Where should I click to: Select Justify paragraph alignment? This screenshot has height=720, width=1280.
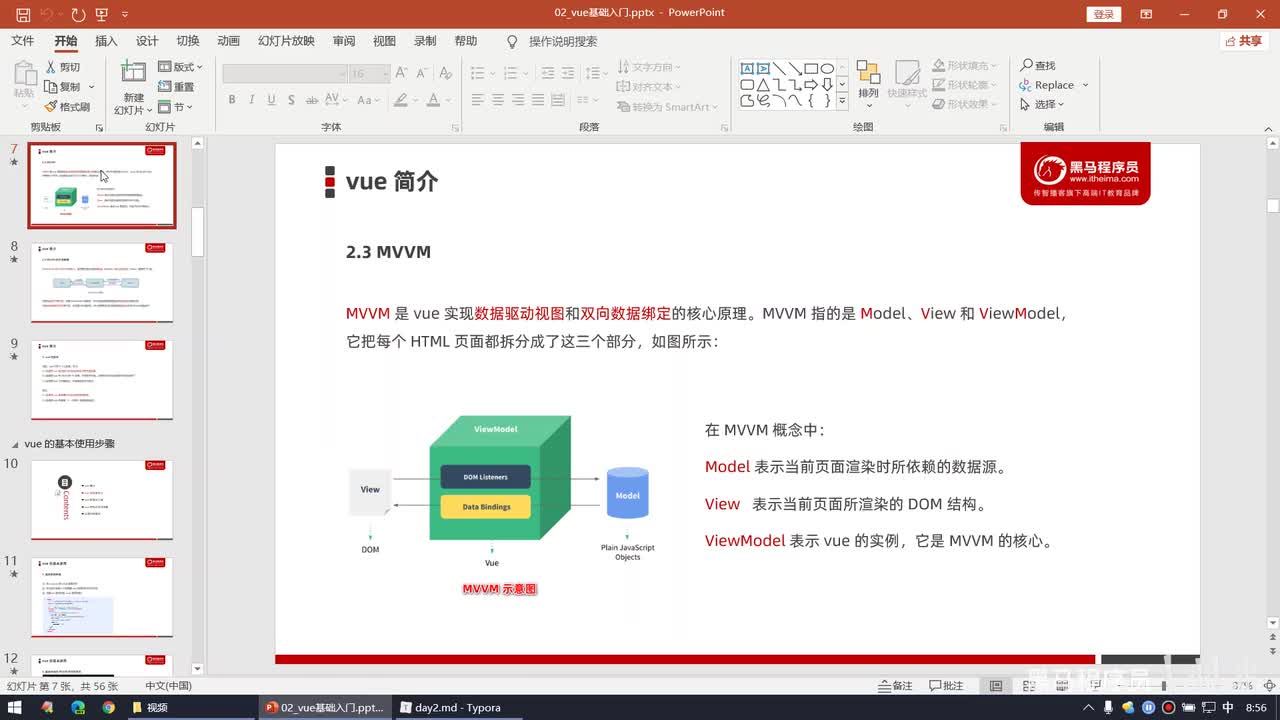[538, 100]
